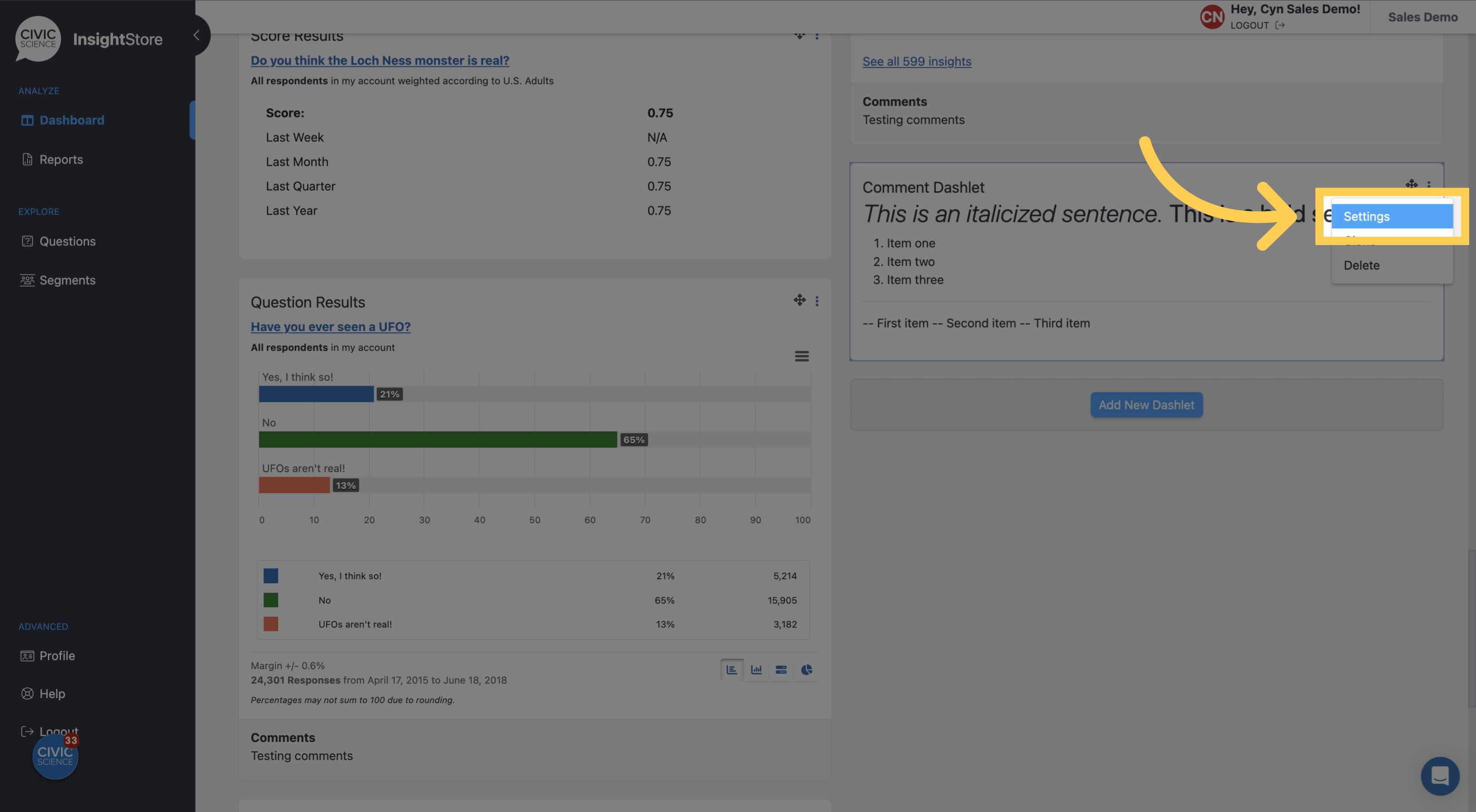Screen dimensions: 1476x812
Task: Click the Profile card icon
Action: pyautogui.click(x=27, y=656)
